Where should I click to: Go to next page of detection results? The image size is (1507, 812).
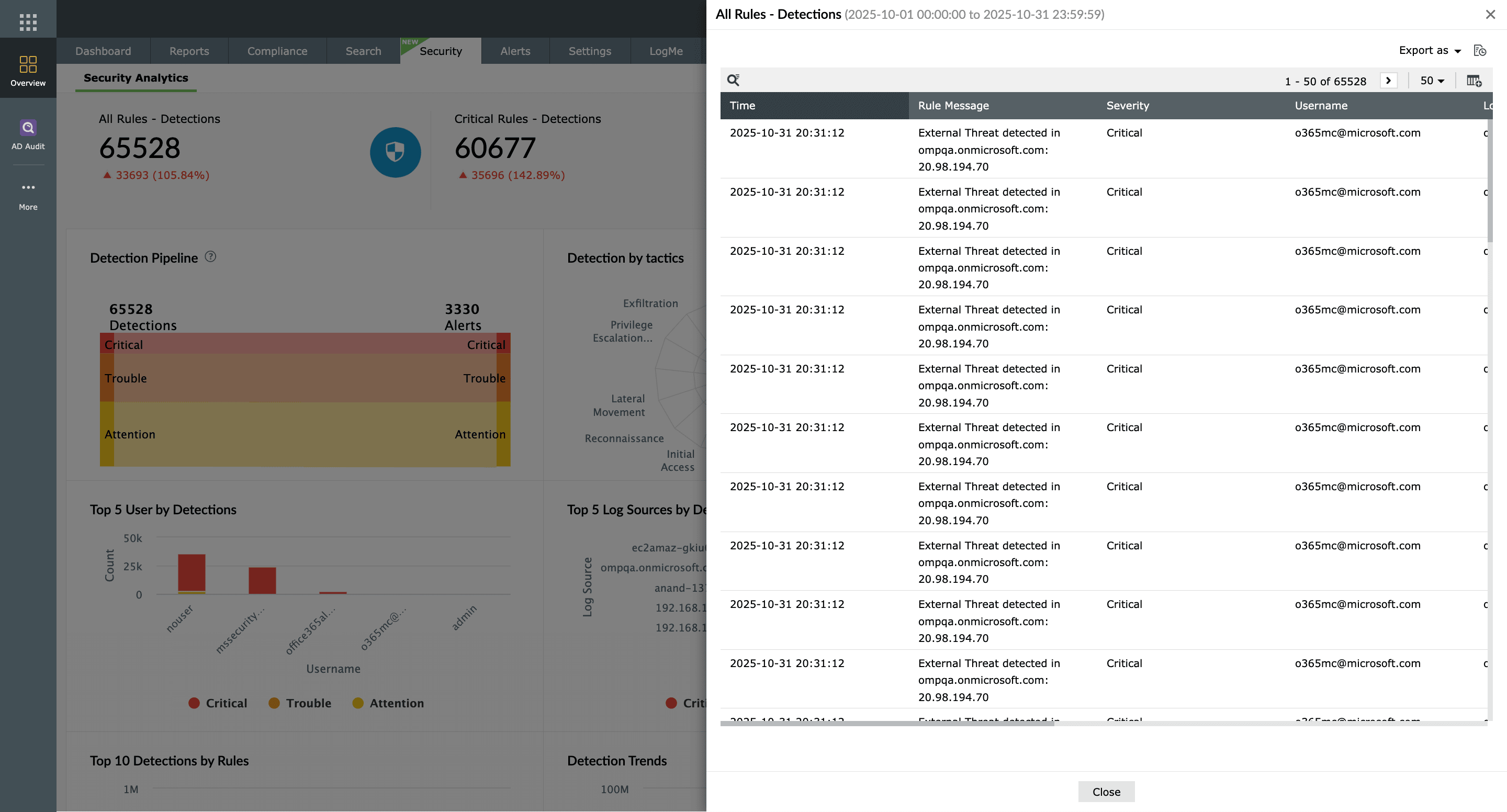pyautogui.click(x=1389, y=81)
